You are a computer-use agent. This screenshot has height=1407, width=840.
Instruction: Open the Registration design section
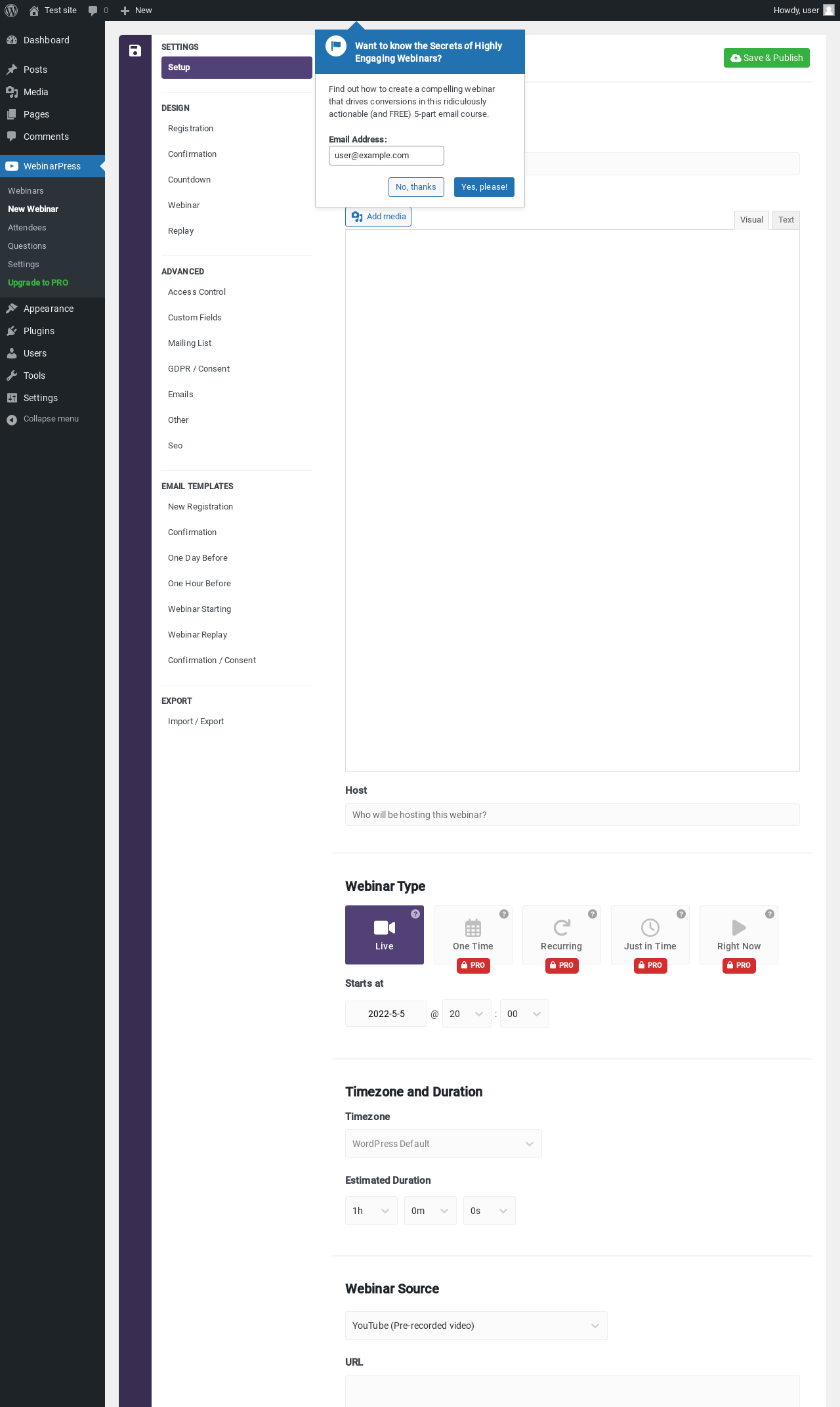tap(237, 129)
